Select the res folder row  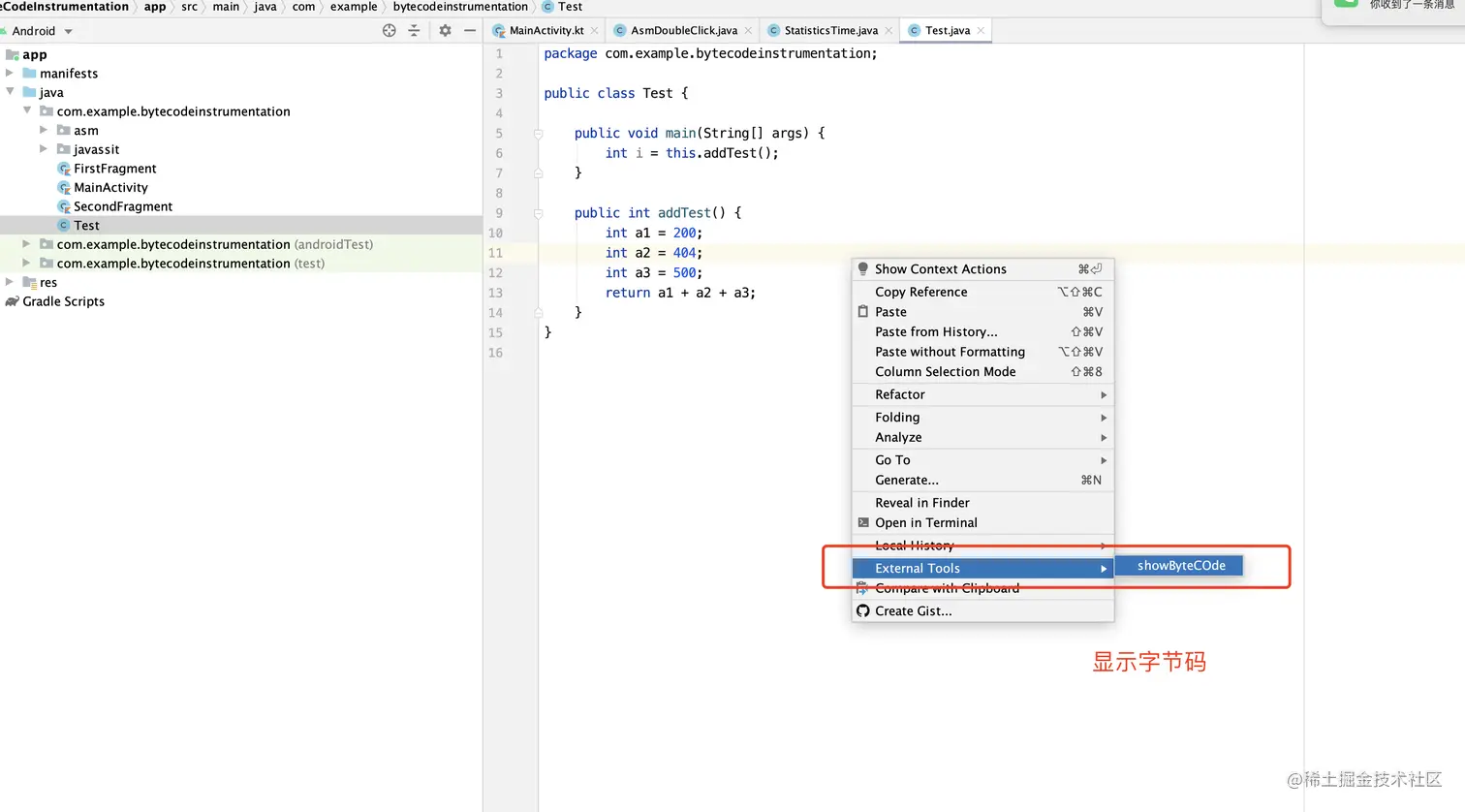click(241, 282)
